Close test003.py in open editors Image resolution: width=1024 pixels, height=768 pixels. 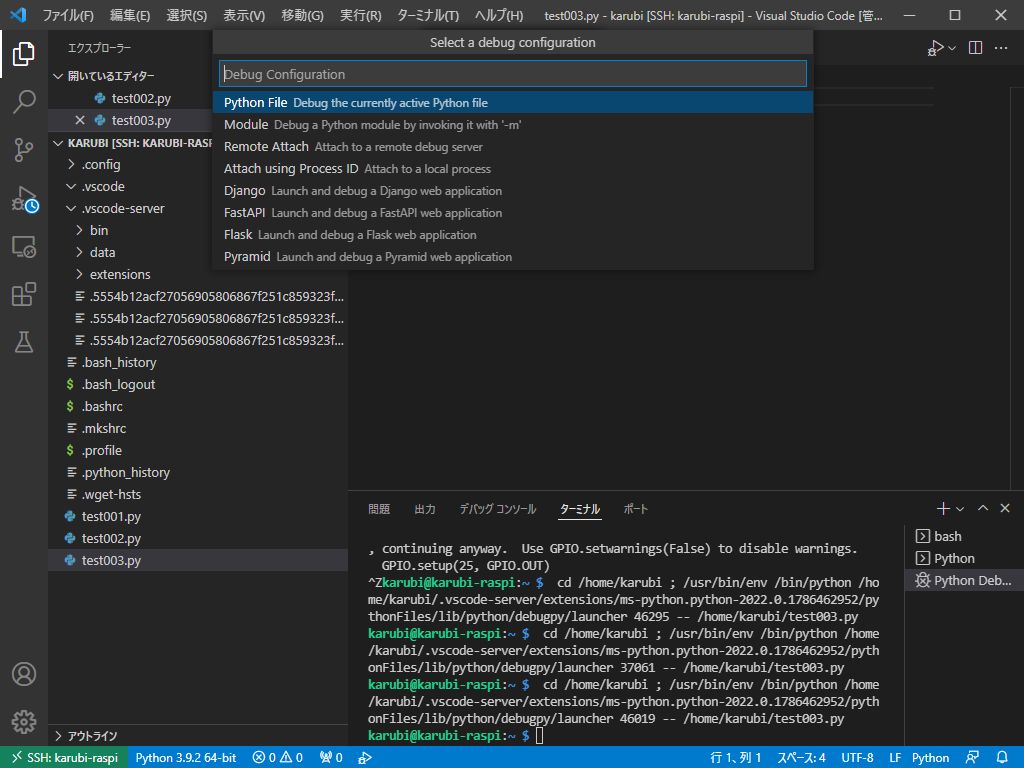[x=80, y=120]
